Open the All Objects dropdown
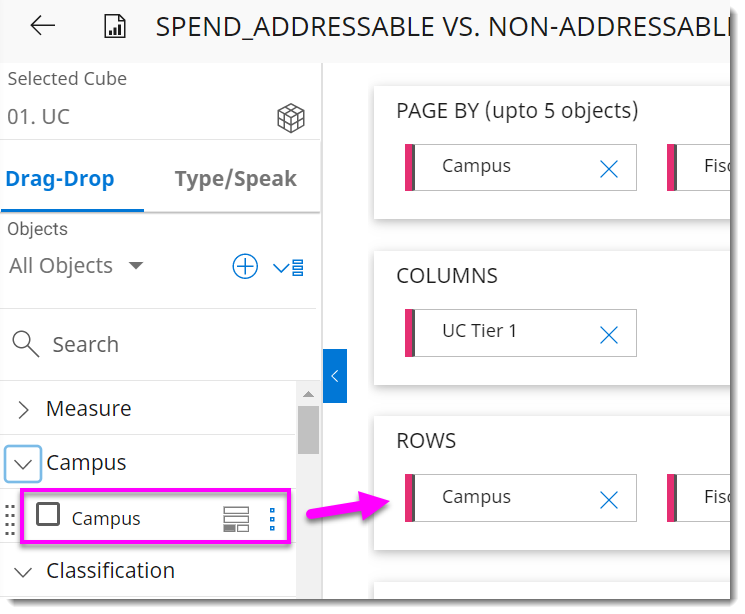This screenshot has height=614, width=745. click(76, 266)
